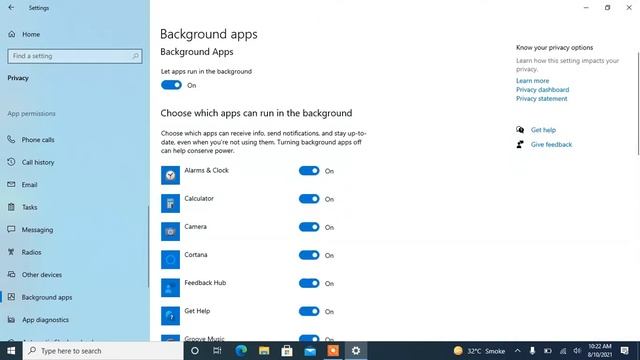Open Mail app from taskbar
The image size is (640, 360).
tap(310, 351)
